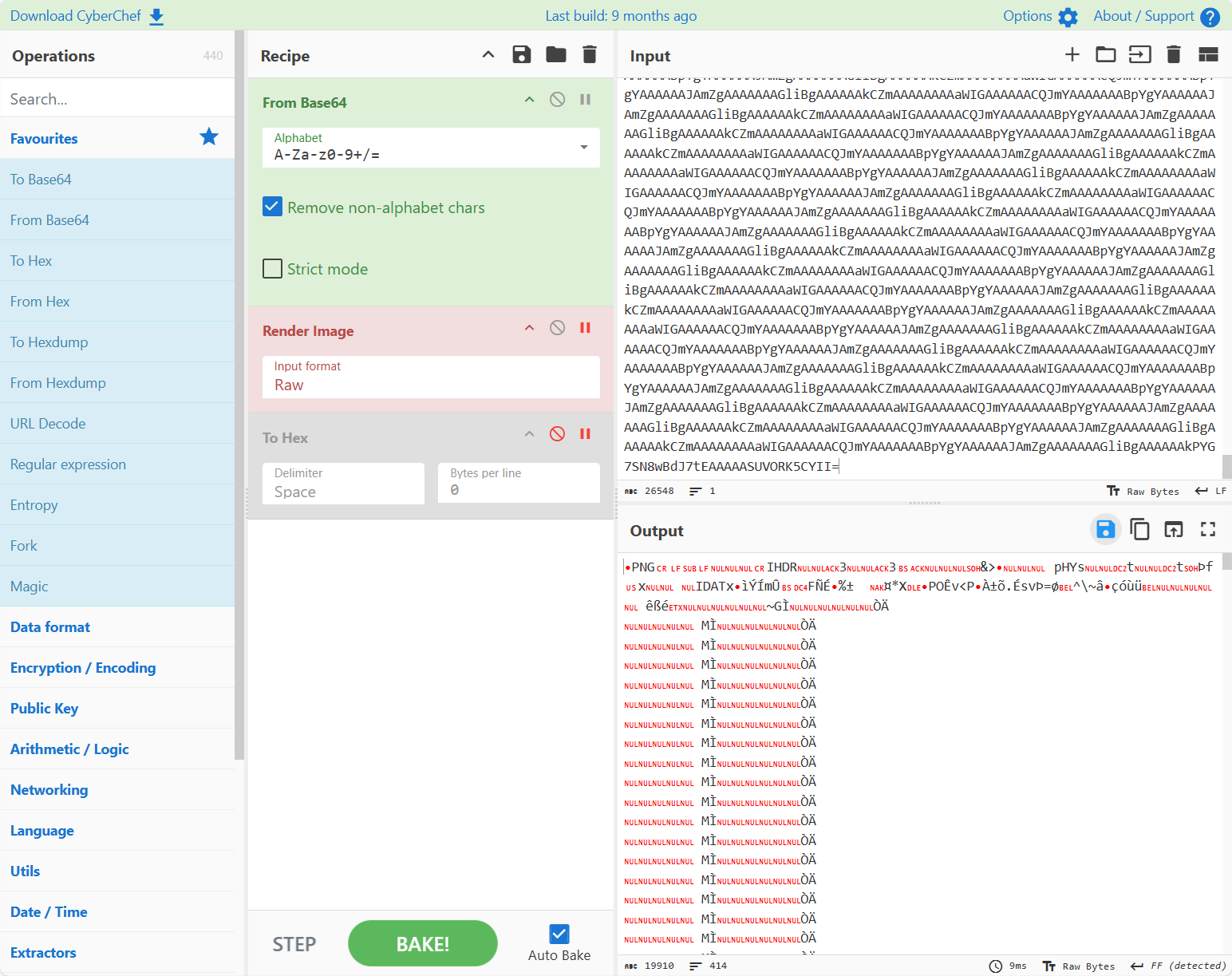1232x976 pixels.
Task: Focus the operations search field
Action: (x=117, y=99)
